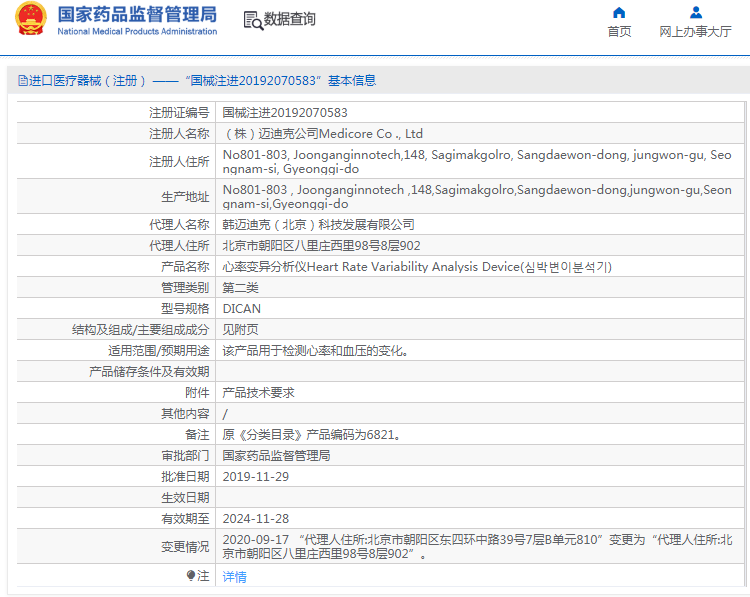This screenshot has width=750, height=597.
Task: Click agent name 韩迈迪克(北京)科技发展有限公司
Action: click(317, 225)
